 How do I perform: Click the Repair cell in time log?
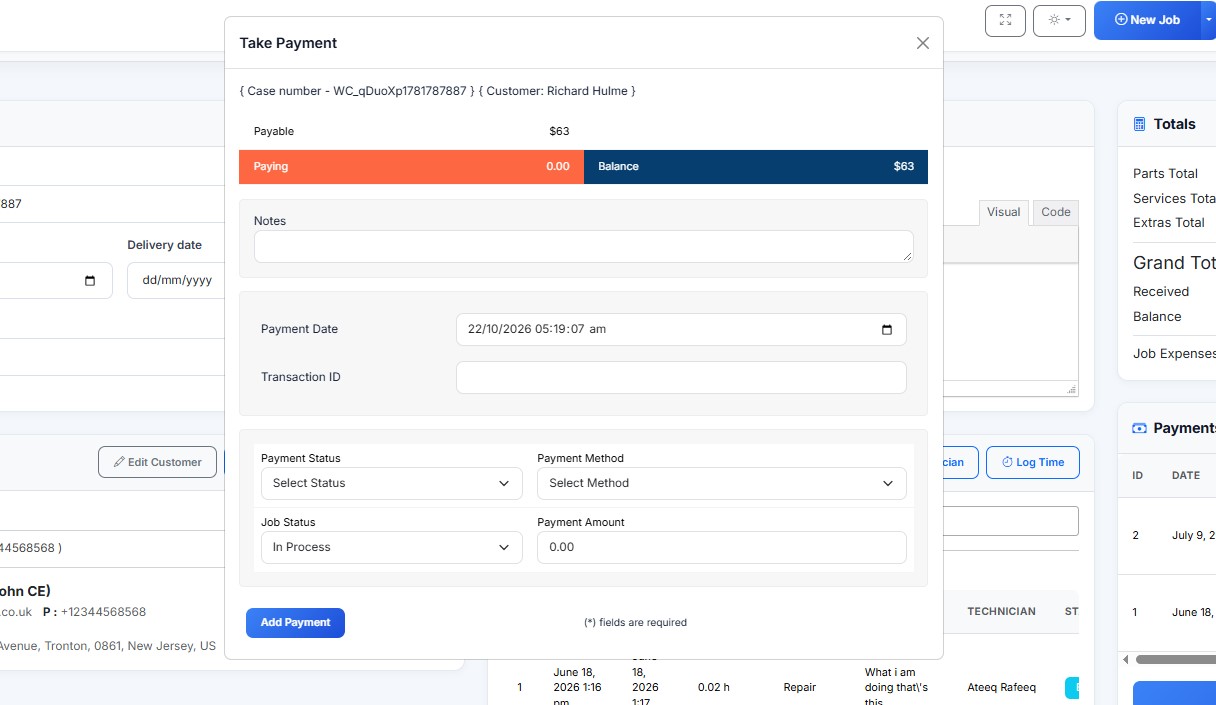pyautogui.click(x=800, y=687)
